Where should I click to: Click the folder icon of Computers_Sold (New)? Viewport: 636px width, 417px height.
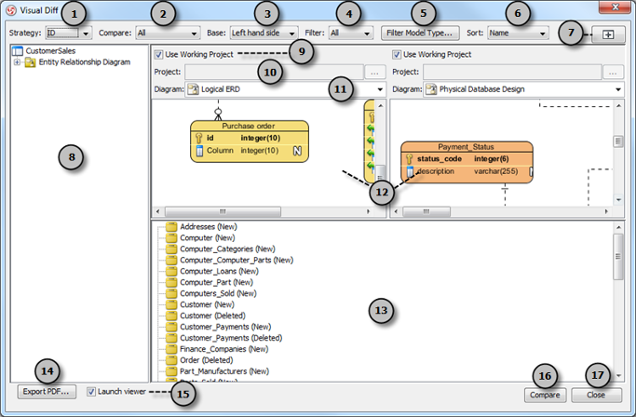(172, 293)
